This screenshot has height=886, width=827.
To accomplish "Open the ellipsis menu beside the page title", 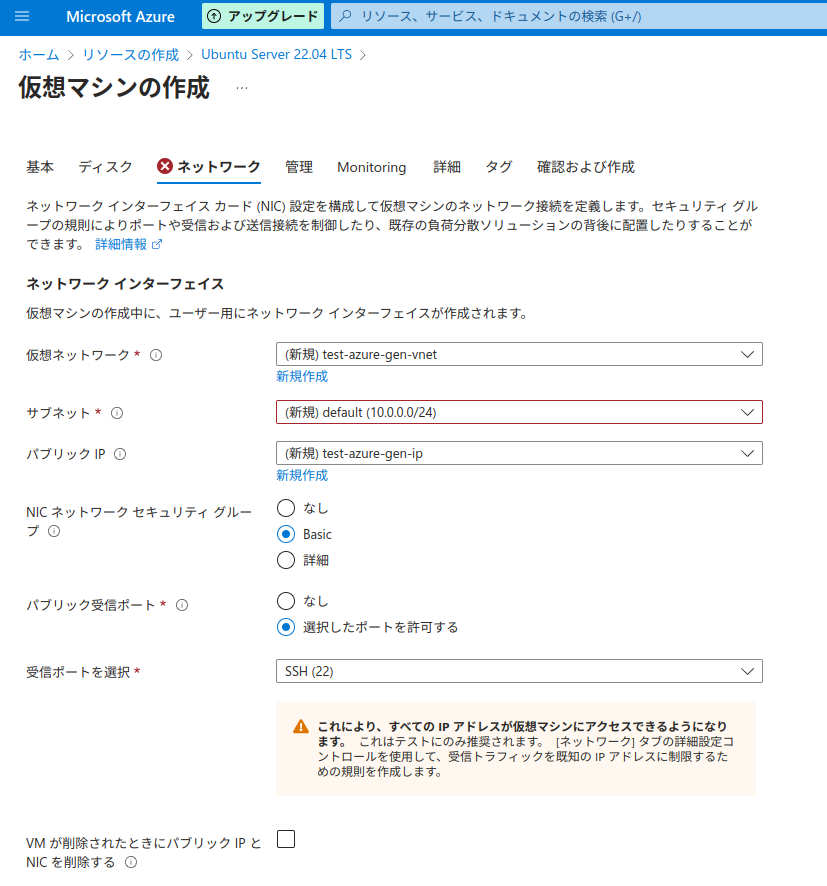I will pos(242,88).
